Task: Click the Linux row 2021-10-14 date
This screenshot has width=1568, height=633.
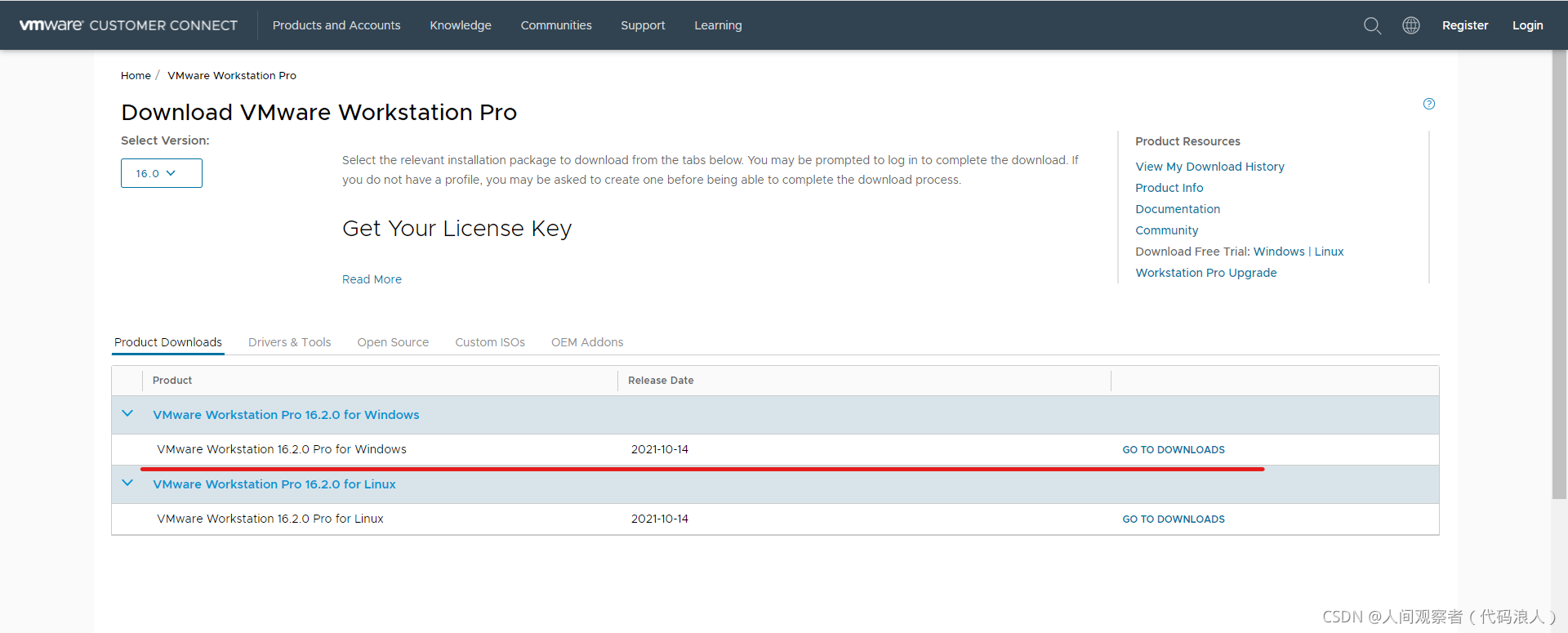Action: pos(660,519)
